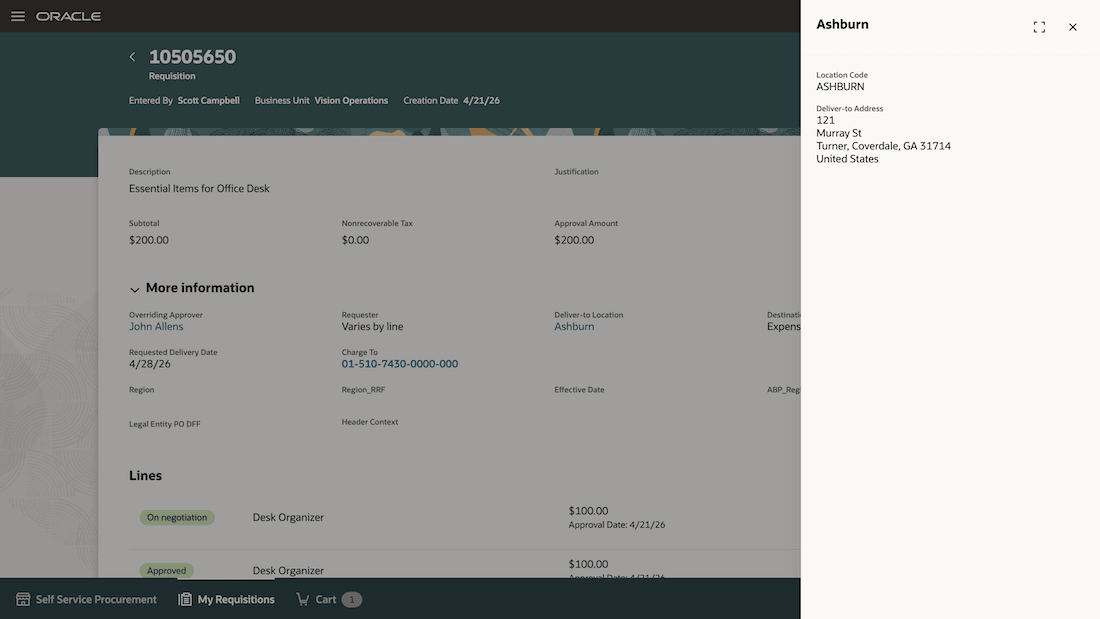Click the On negotiation status badge
1100x619 pixels.
(x=177, y=517)
